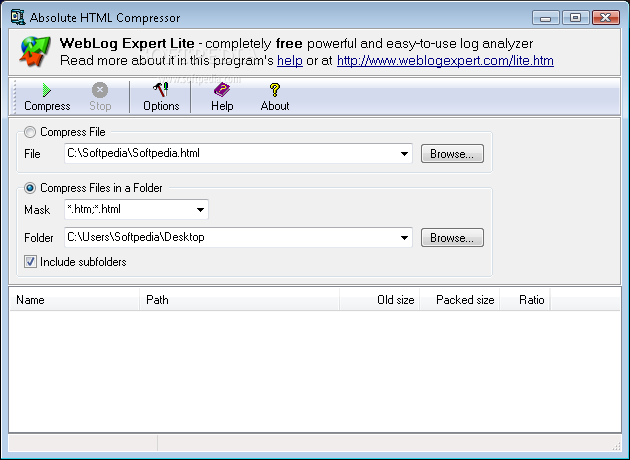The width and height of the screenshot is (630, 460).
Task: Browse for a folder next to the Folder field
Action: pyautogui.click(x=452, y=238)
